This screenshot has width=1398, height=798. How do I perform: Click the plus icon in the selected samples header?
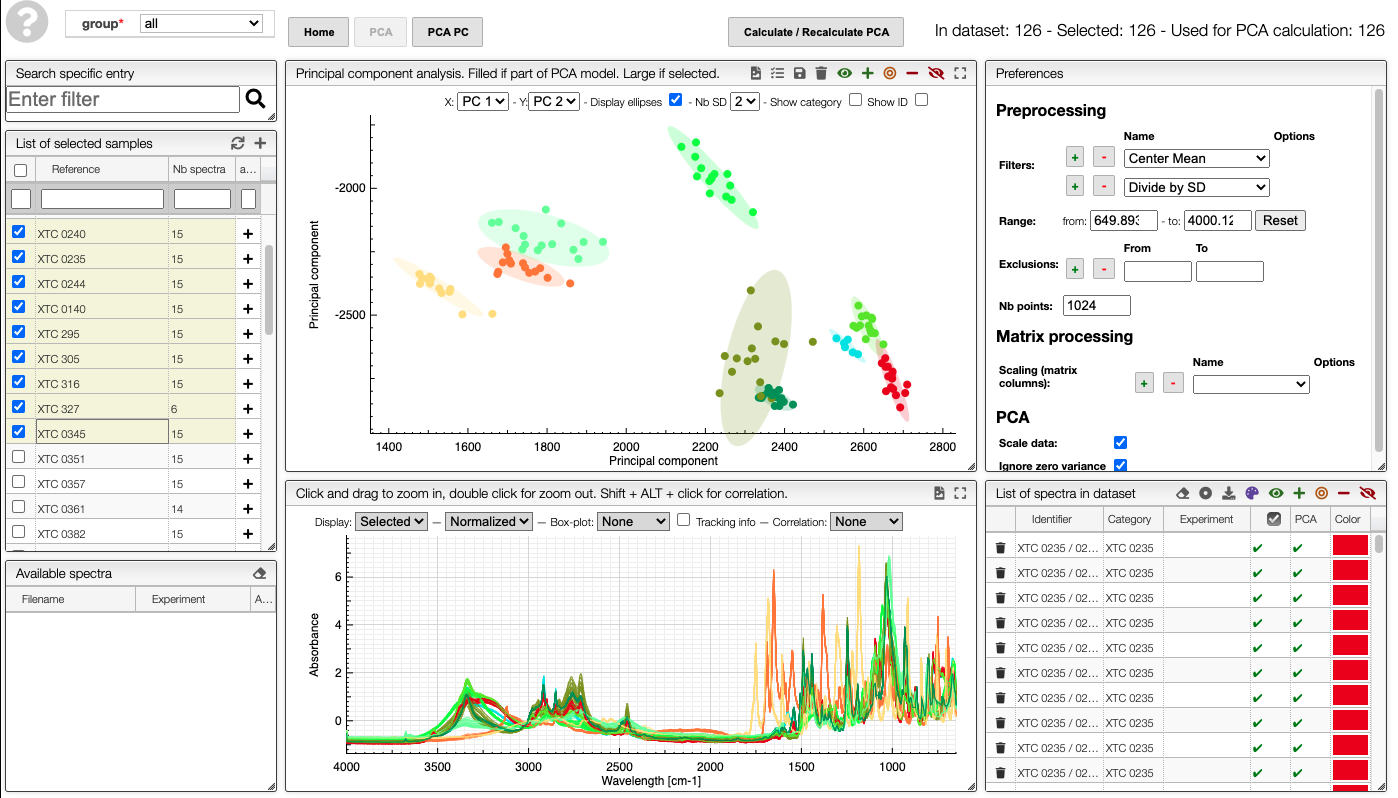point(260,143)
